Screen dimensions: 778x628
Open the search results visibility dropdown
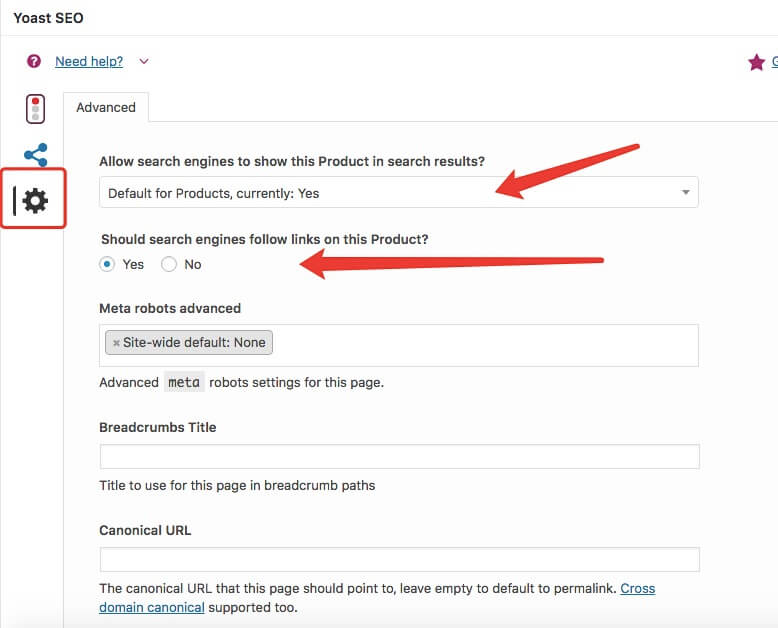click(x=398, y=192)
